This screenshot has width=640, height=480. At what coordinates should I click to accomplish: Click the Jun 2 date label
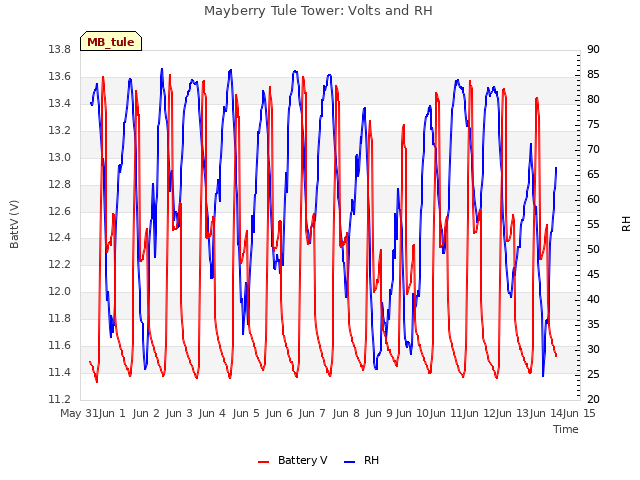(x=146, y=413)
